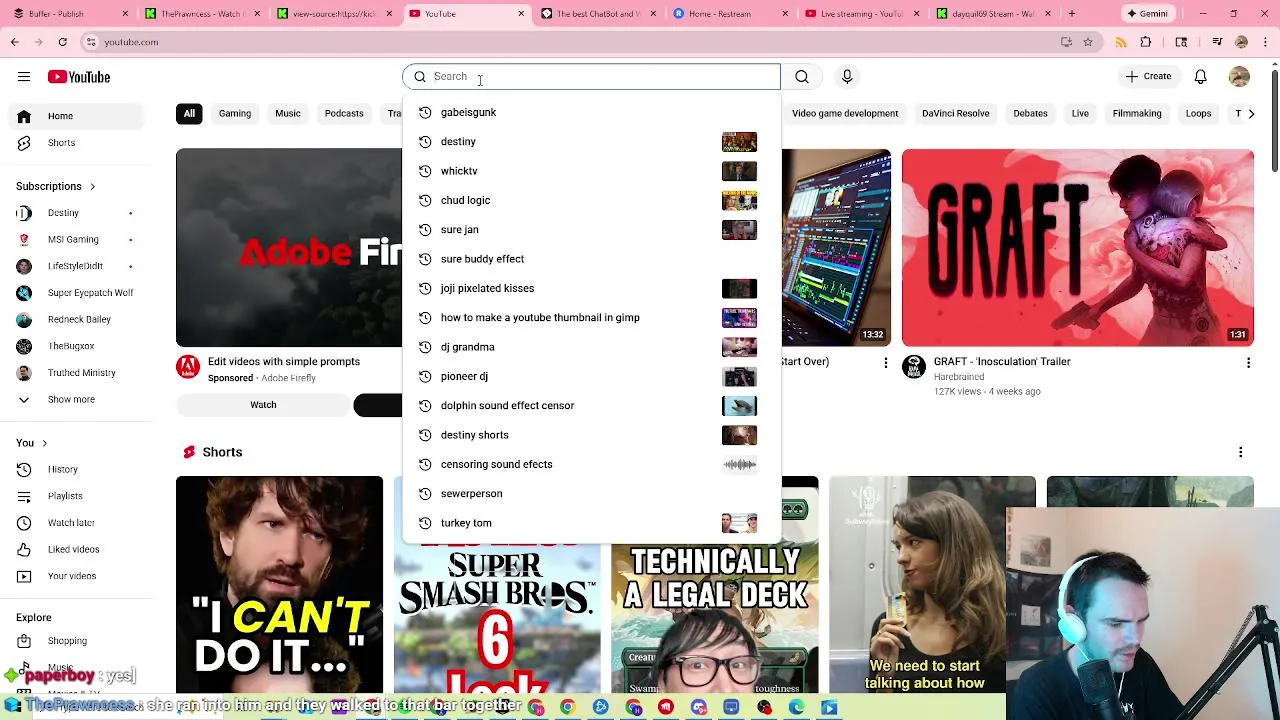1280x720 pixels.
Task: Open the Destiny subscription channel
Action: point(76,213)
